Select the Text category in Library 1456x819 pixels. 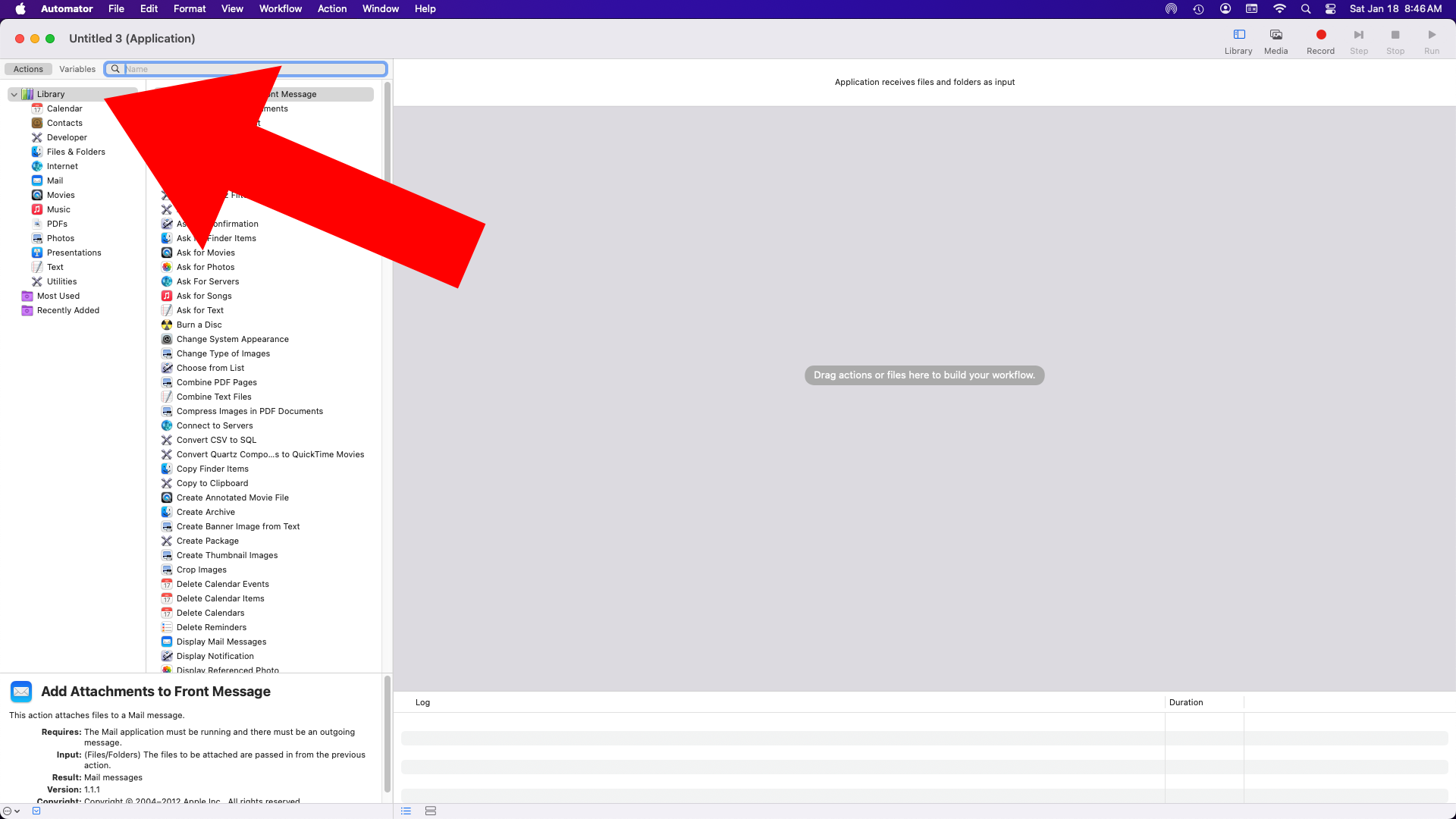(55, 267)
